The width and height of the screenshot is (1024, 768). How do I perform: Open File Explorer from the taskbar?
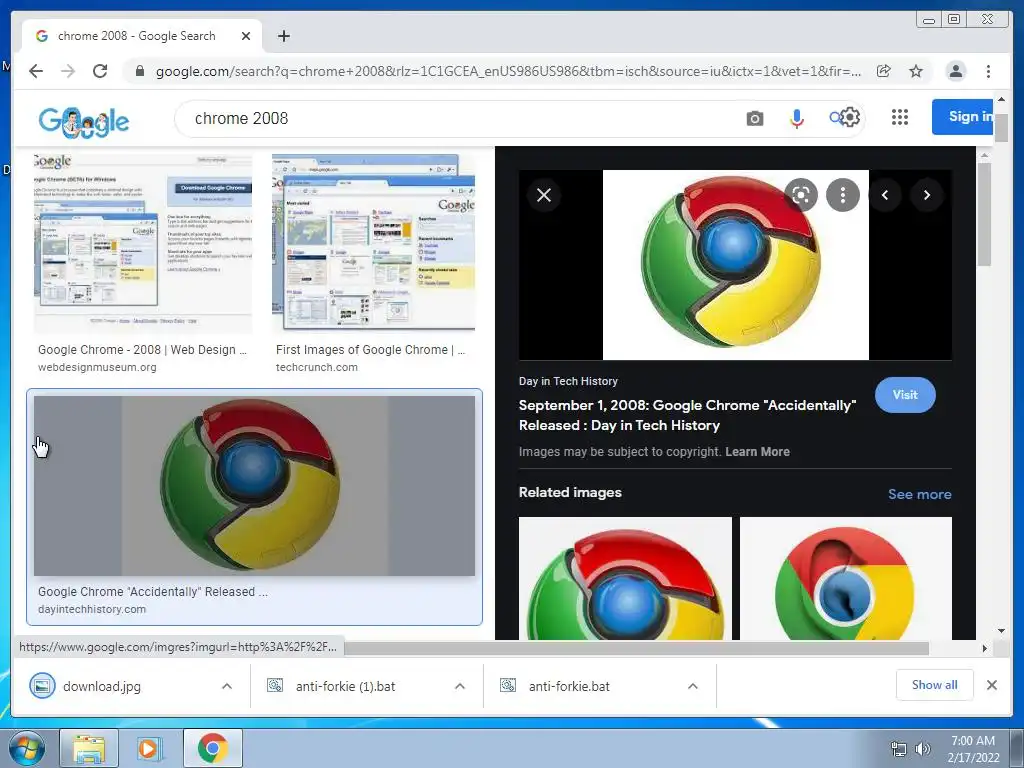(89, 749)
